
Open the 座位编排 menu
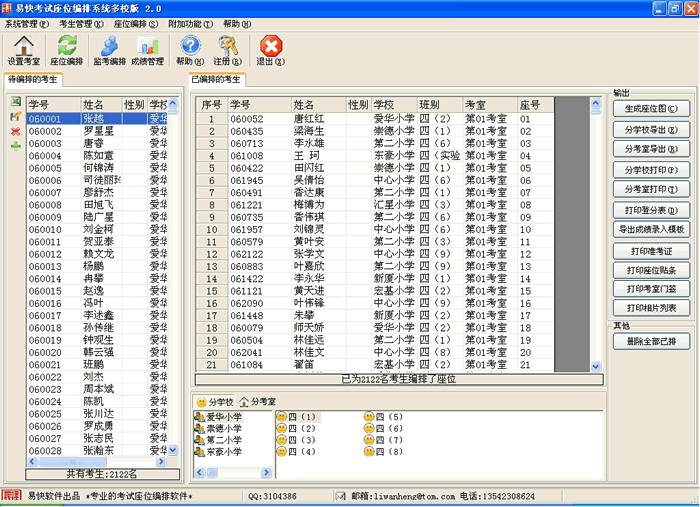[x=136, y=24]
